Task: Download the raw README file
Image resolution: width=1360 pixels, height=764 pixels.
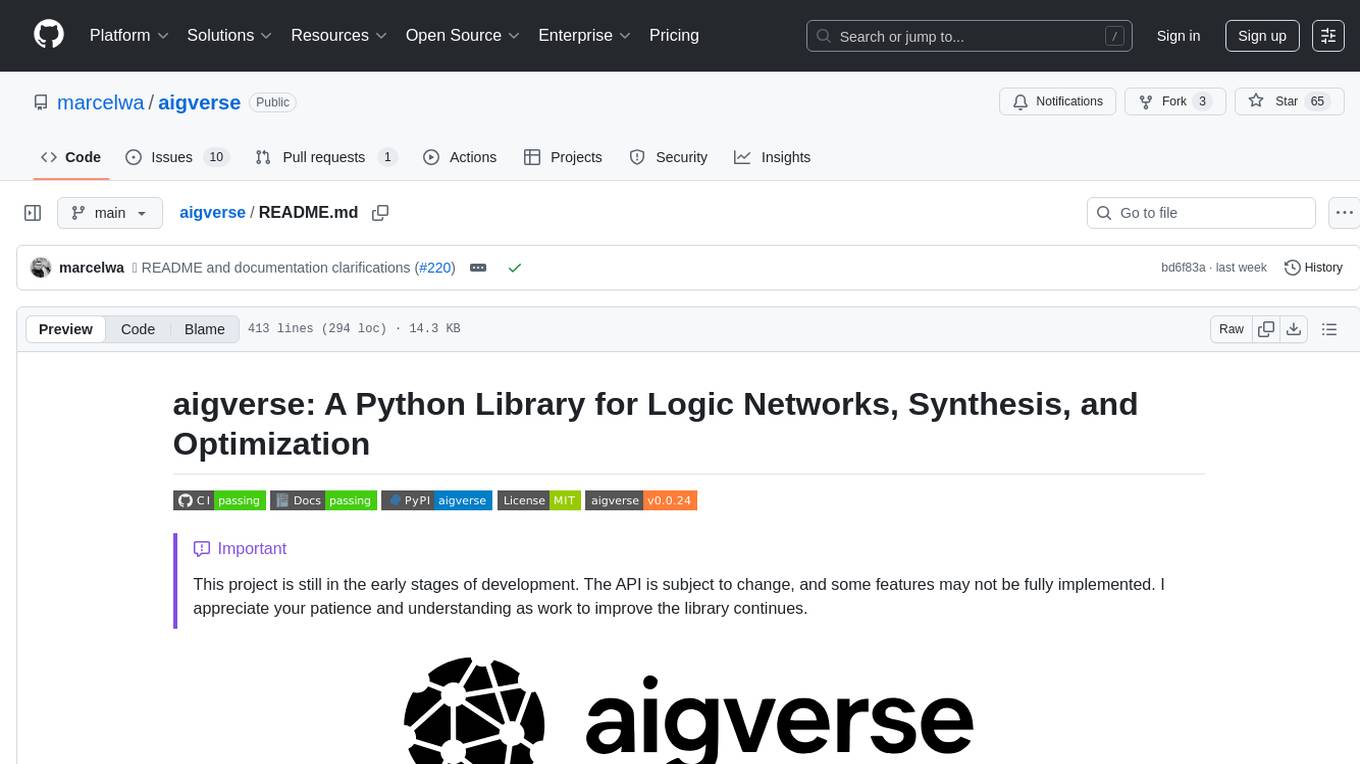Action: pos(1293,329)
